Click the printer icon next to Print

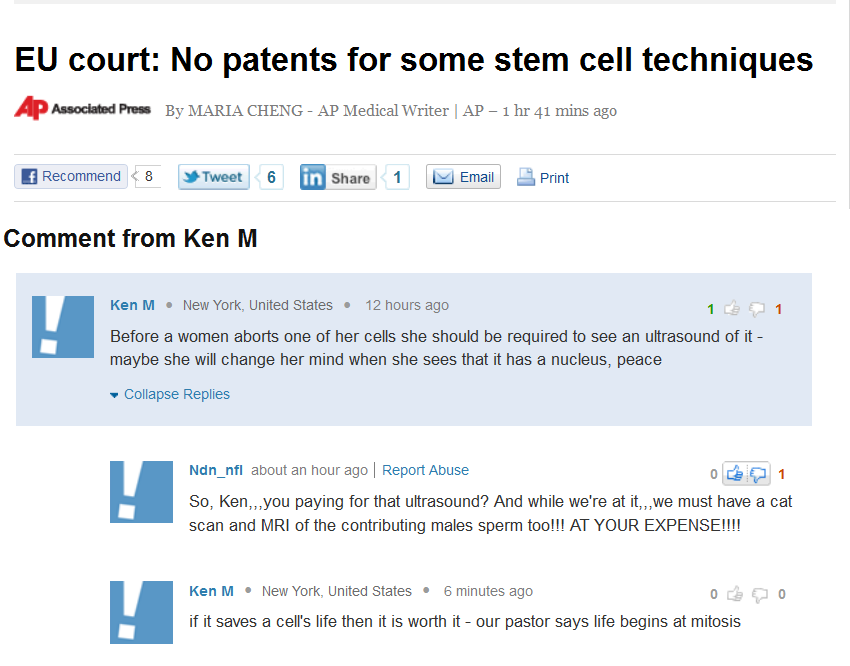coord(524,176)
